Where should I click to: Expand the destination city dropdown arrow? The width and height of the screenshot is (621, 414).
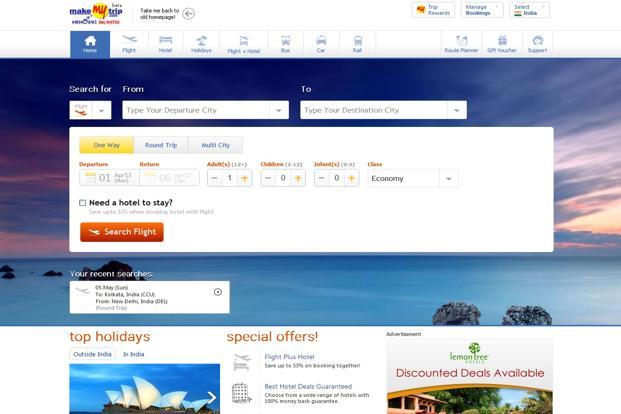(x=457, y=110)
